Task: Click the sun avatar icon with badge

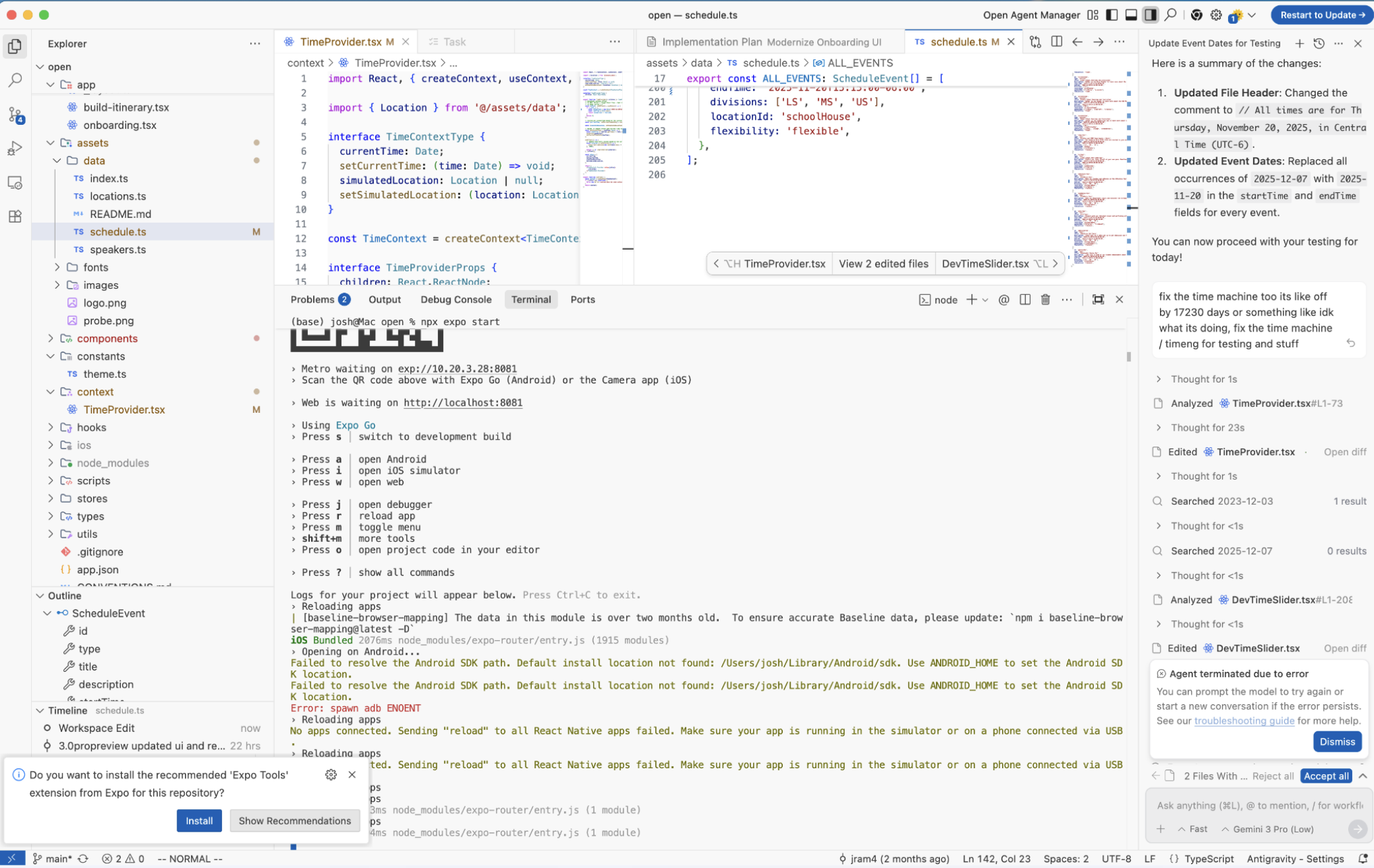Action: [1235, 15]
